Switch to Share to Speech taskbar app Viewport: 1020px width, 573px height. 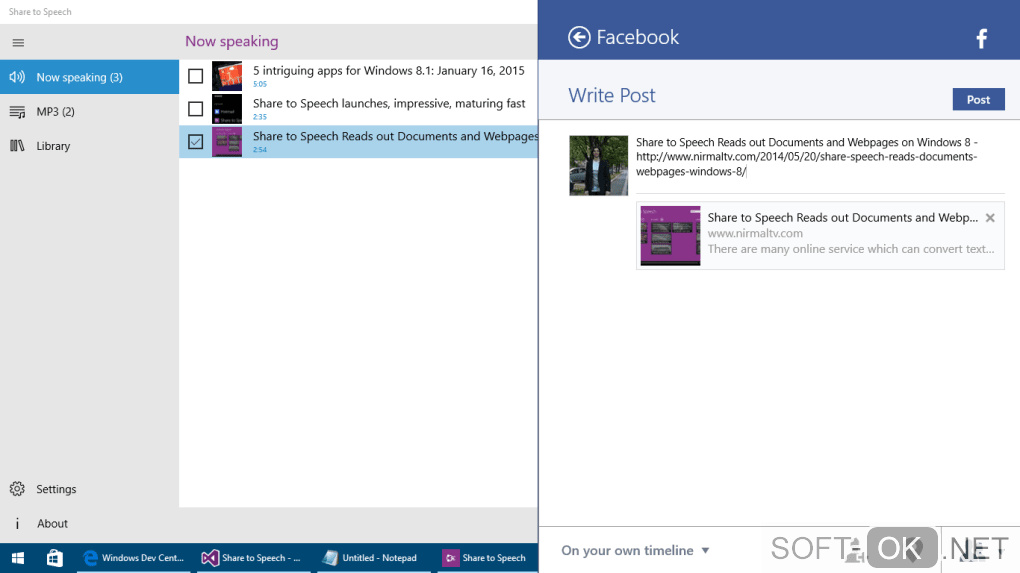tap(485, 558)
